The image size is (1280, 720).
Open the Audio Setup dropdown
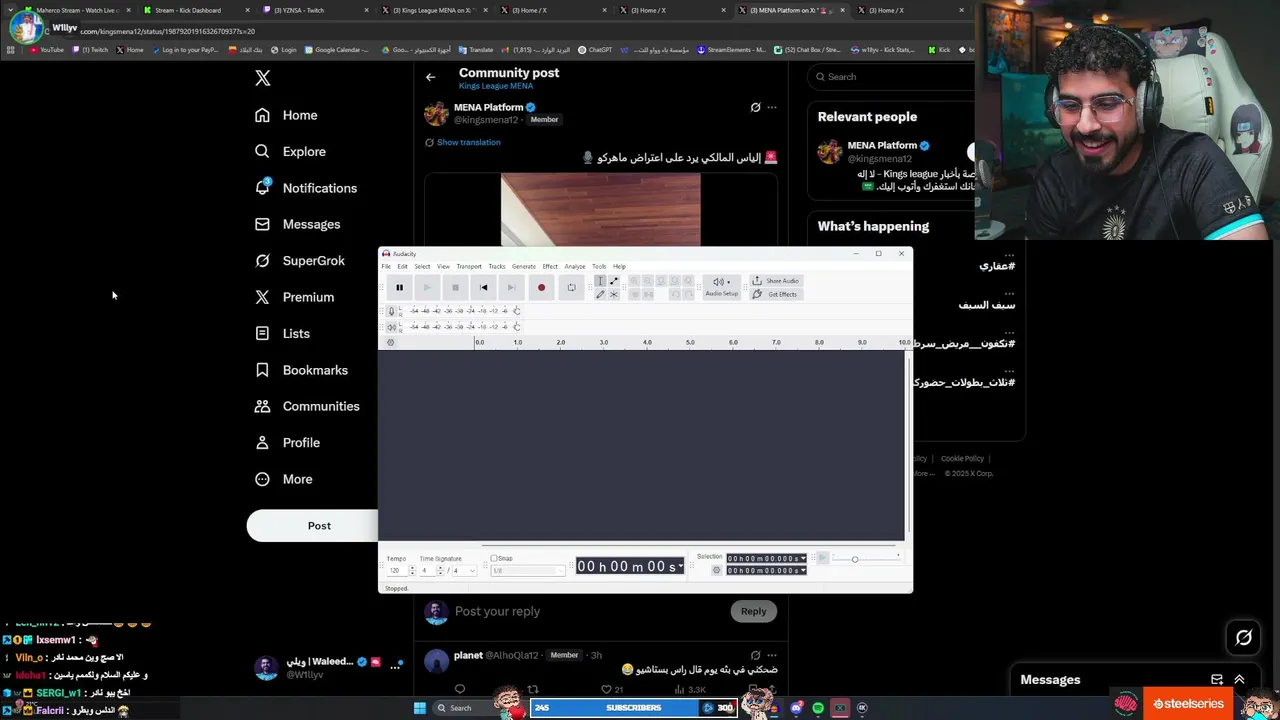[x=721, y=287]
